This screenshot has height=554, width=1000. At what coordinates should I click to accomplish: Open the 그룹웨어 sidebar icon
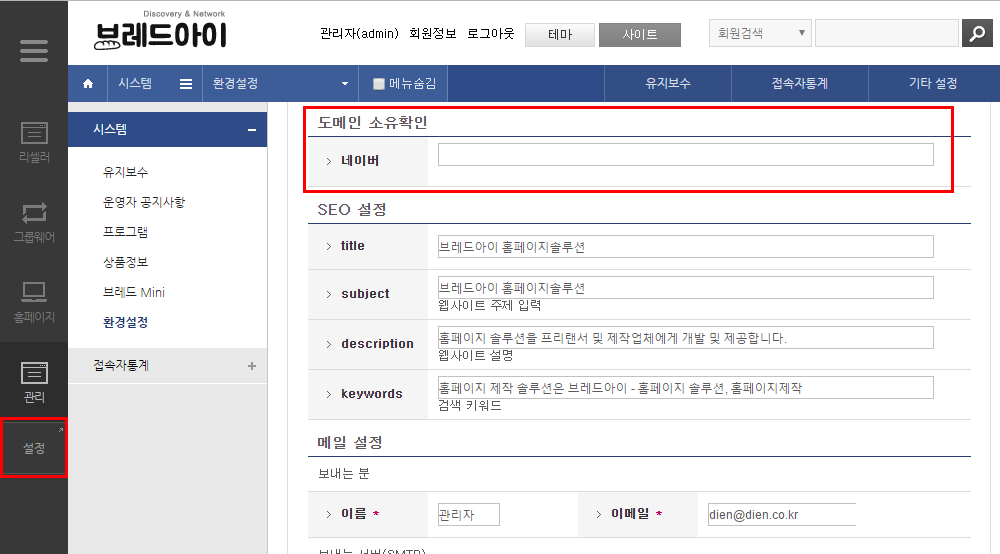click(34, 221)
